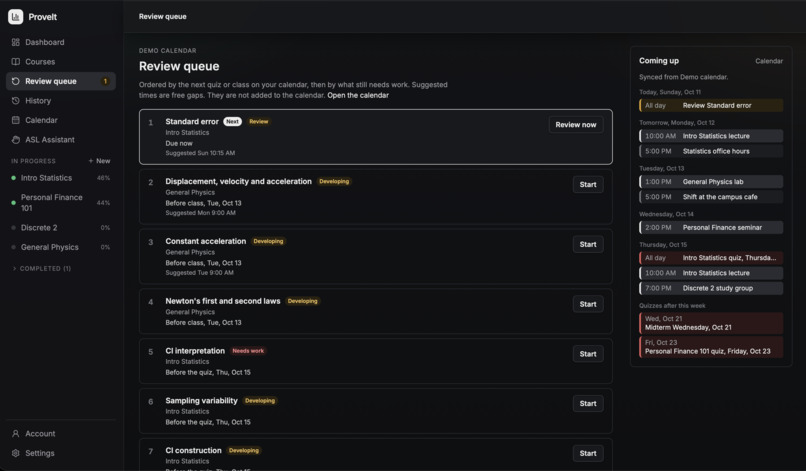This screenshot has height=471, width=806.
Task: Open the Review Standard error all-day event
Action: tap(711, 105)
